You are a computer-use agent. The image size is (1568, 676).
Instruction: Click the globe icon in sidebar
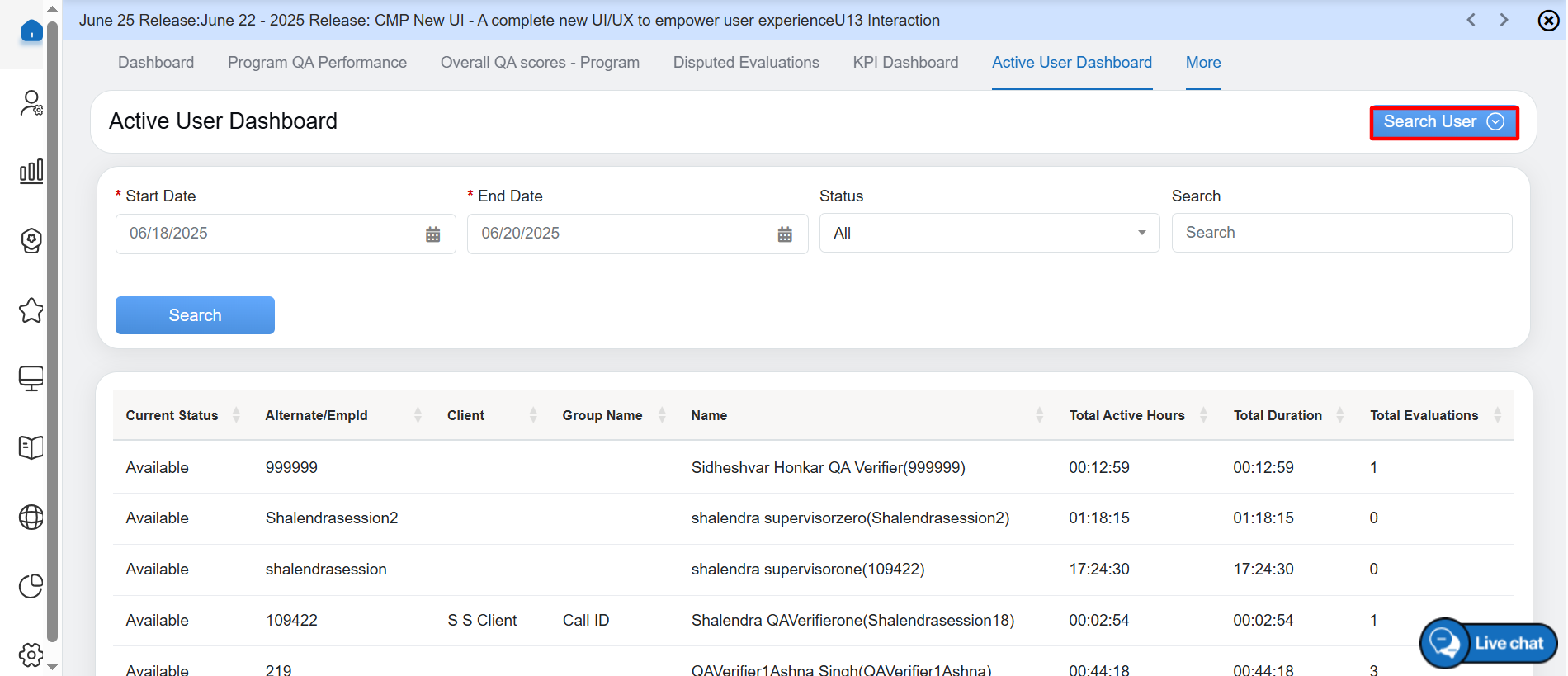31,518
